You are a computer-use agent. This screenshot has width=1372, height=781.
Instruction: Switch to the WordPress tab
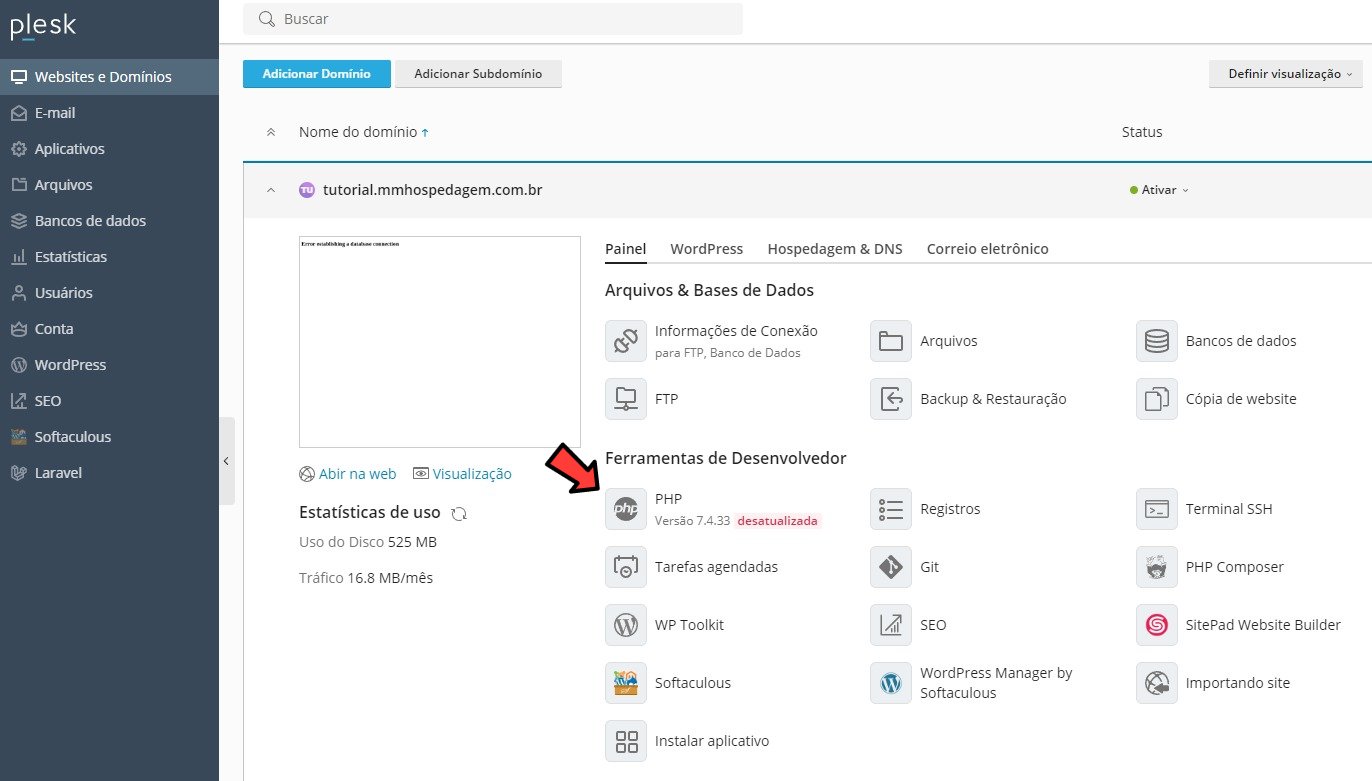pos(707,249)
